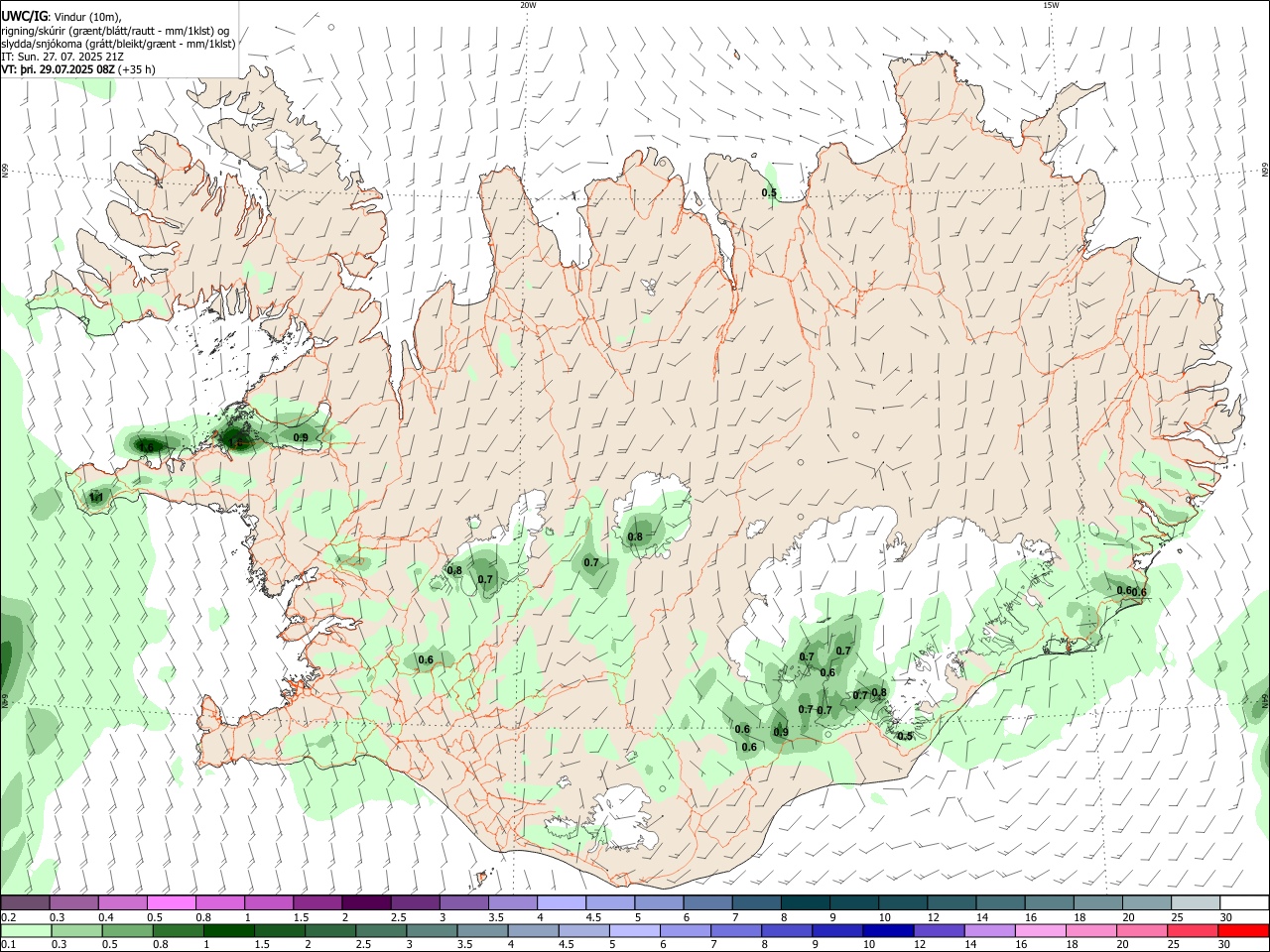Pick the 2 swatch in the rain scale
Viewport: 1270px width, 952px height.
[329, 931]
